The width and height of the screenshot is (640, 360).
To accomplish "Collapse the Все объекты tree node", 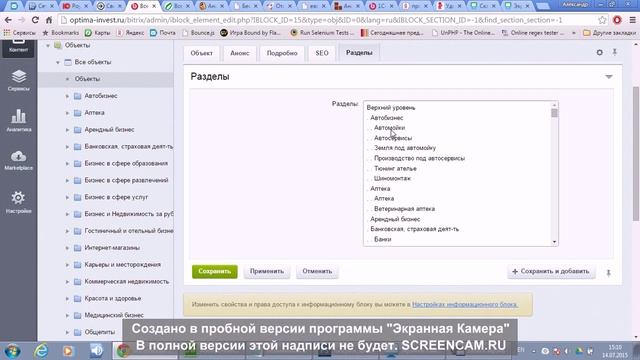I will click(58, 62).
